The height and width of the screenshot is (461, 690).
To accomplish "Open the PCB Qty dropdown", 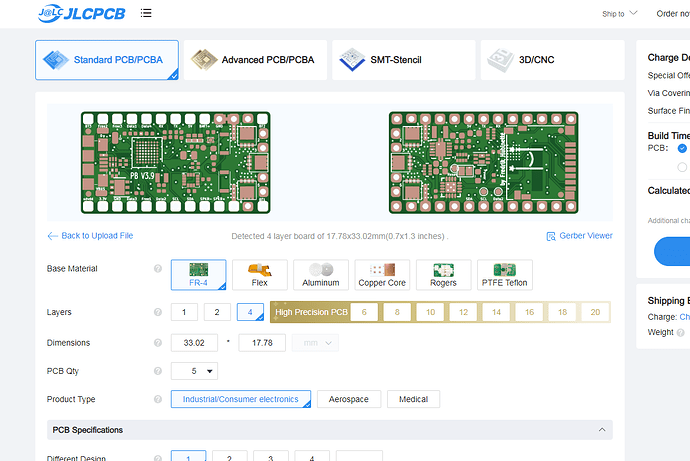I will (x=194, y=371).
